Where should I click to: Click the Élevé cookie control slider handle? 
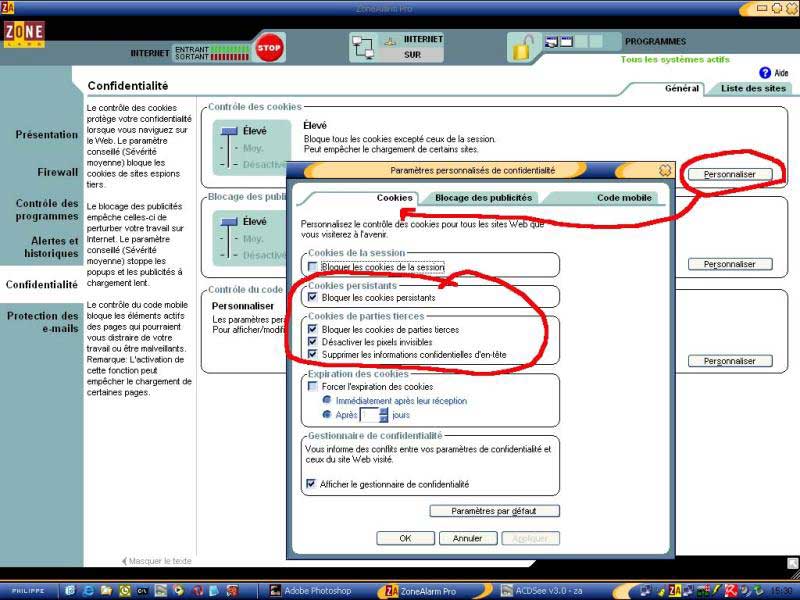pyautogui.click(x=230, y=131)
